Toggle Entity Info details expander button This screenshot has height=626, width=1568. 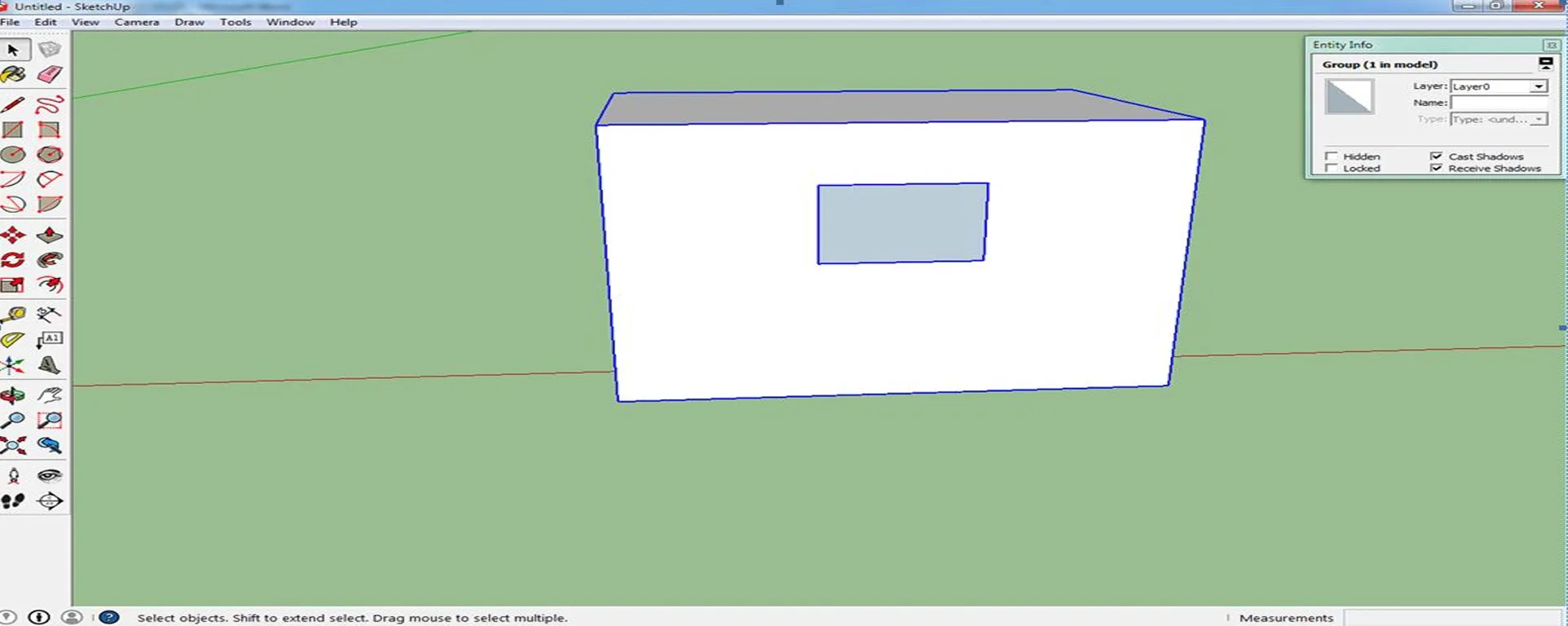1545,64
